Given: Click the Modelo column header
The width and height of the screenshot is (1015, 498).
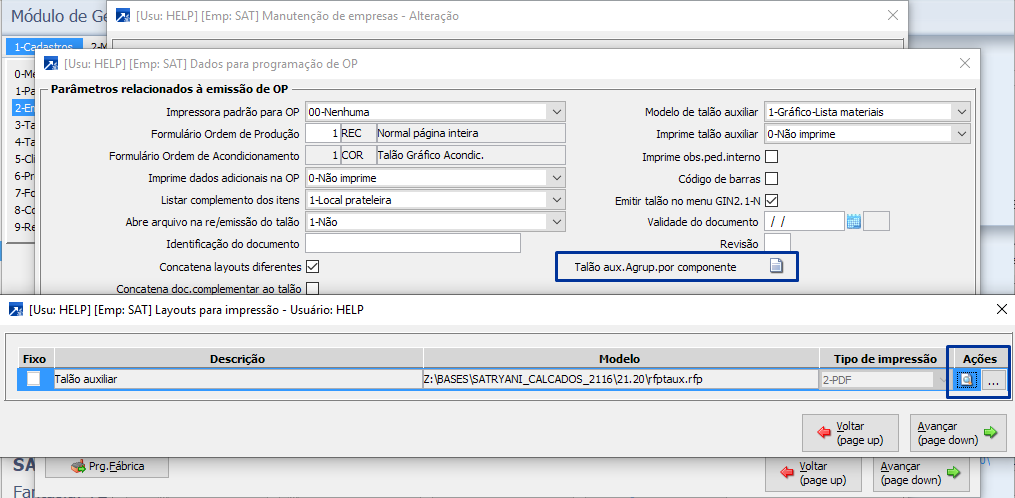Looking at the screenshot, I should (620, 359).
